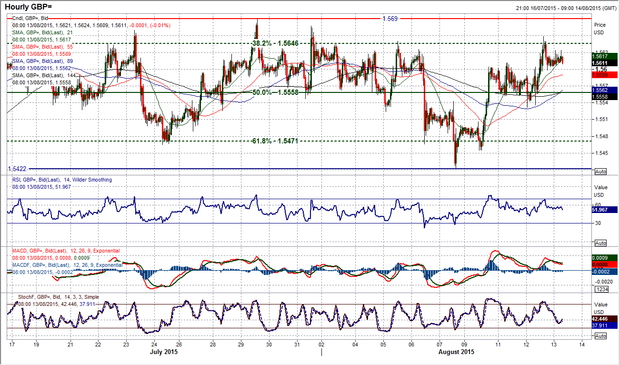Click the MACD Exponential legend label
The width and height of the screenshot is (619, 365).
point(66,251)
